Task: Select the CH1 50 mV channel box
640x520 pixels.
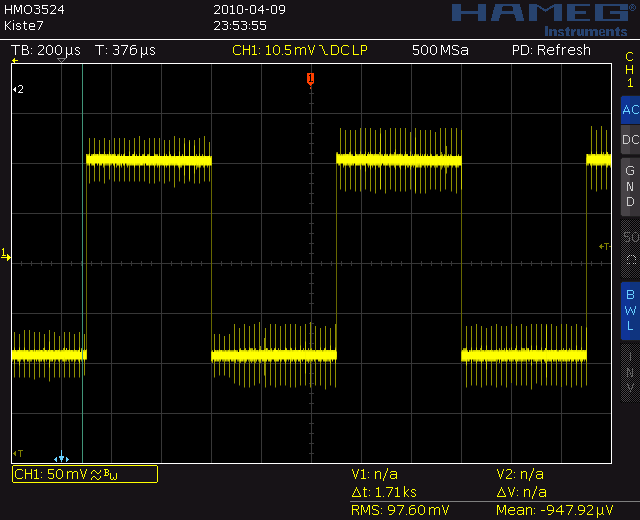Action: 85,474
